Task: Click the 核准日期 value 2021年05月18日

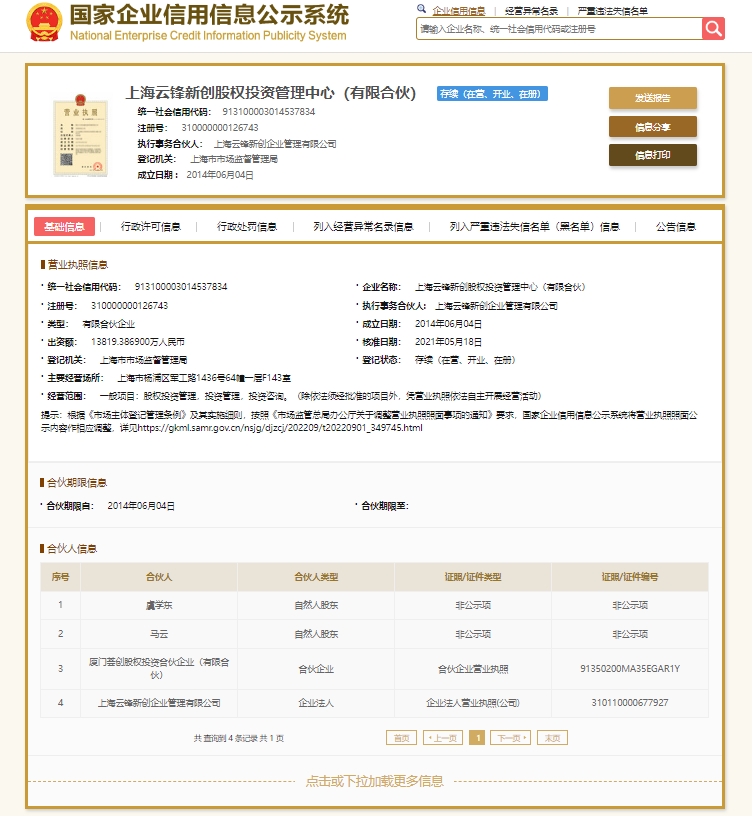Action: (x=448, y=342)
